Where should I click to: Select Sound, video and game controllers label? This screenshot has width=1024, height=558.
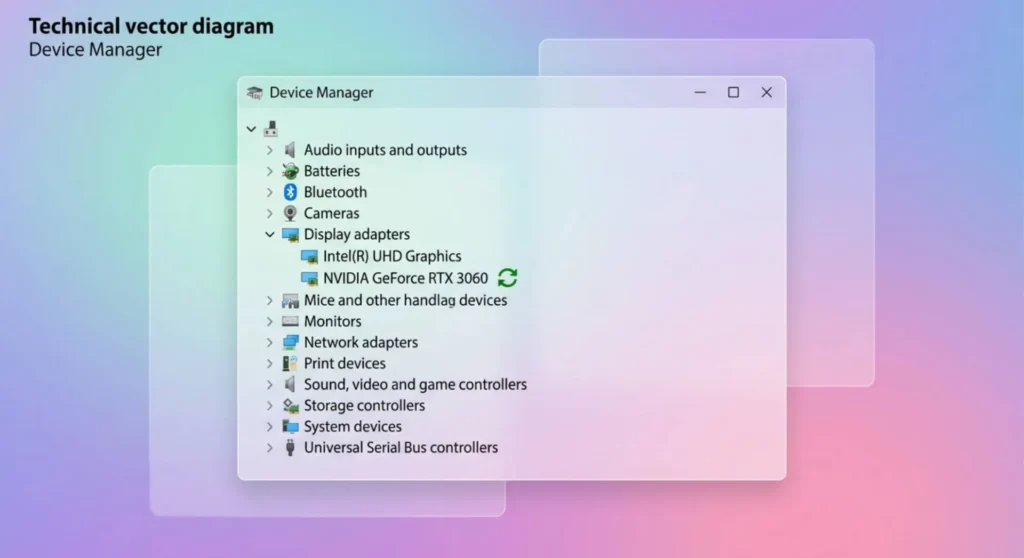(x=415, y=385)
